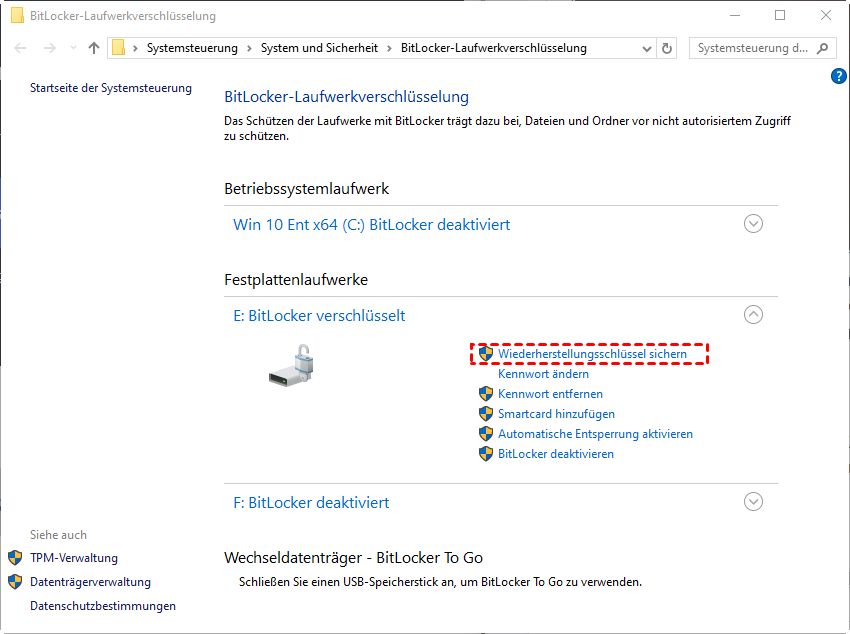Open the recent locations dropdown arrow
Screen dimensions: 850x634
click(x=73, y=48)
